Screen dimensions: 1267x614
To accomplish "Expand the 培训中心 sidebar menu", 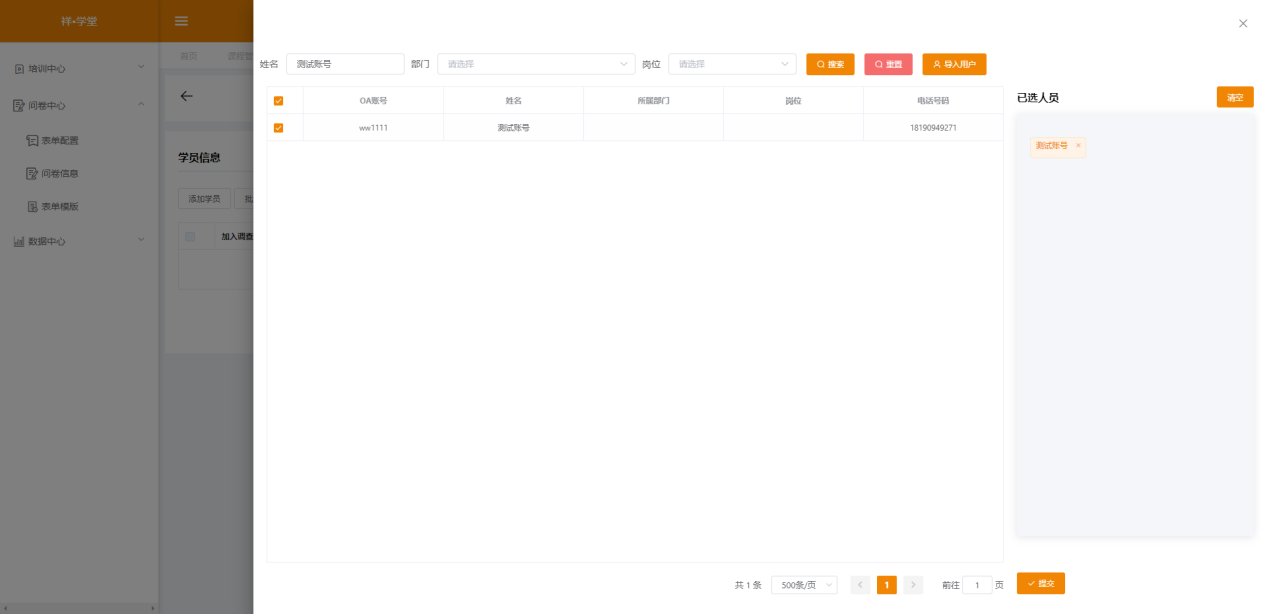I will coord(78,69).
